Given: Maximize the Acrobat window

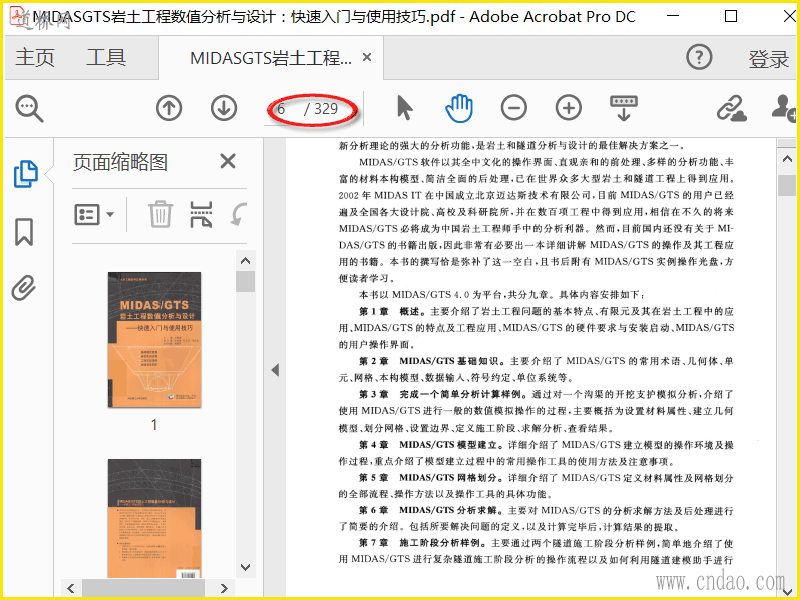Looking at the screenshot, I should (731, 16).
